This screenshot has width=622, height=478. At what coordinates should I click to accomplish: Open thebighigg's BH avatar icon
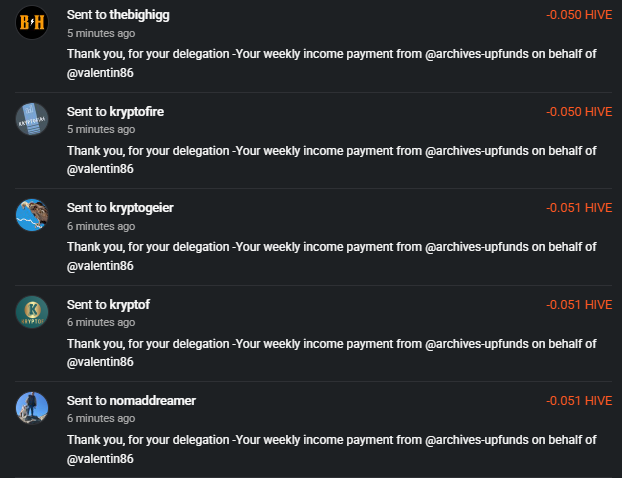[x=32, y=23]
